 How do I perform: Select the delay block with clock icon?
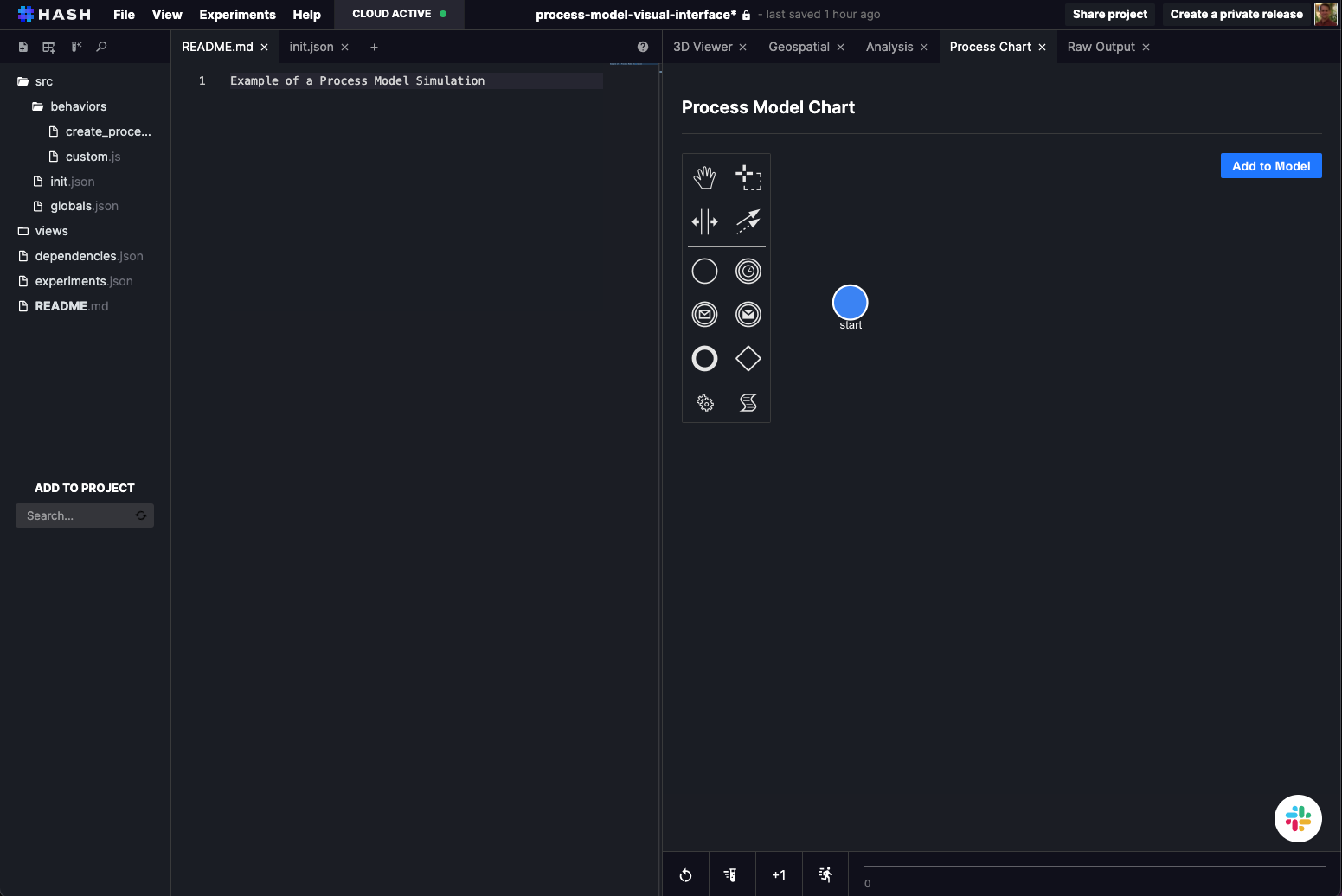[x=748, y=271]
